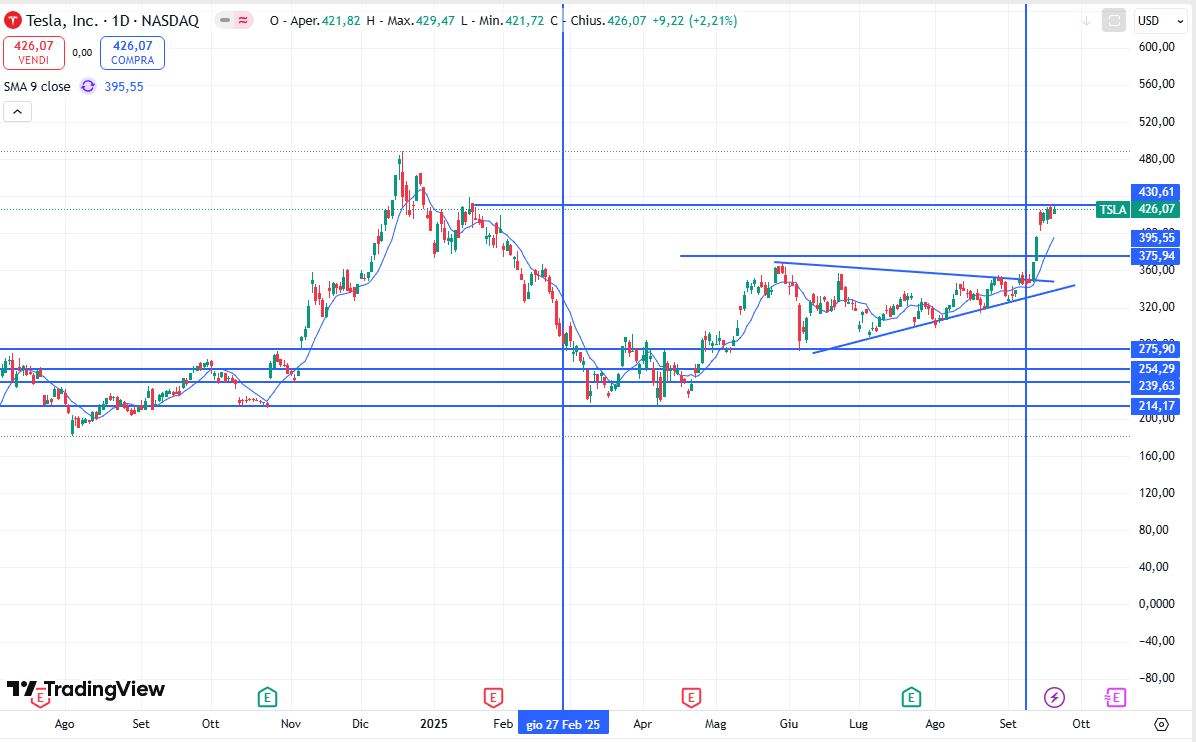
Task: Click the Tesla logo symbol icon
Action: (x=12, y=21)
